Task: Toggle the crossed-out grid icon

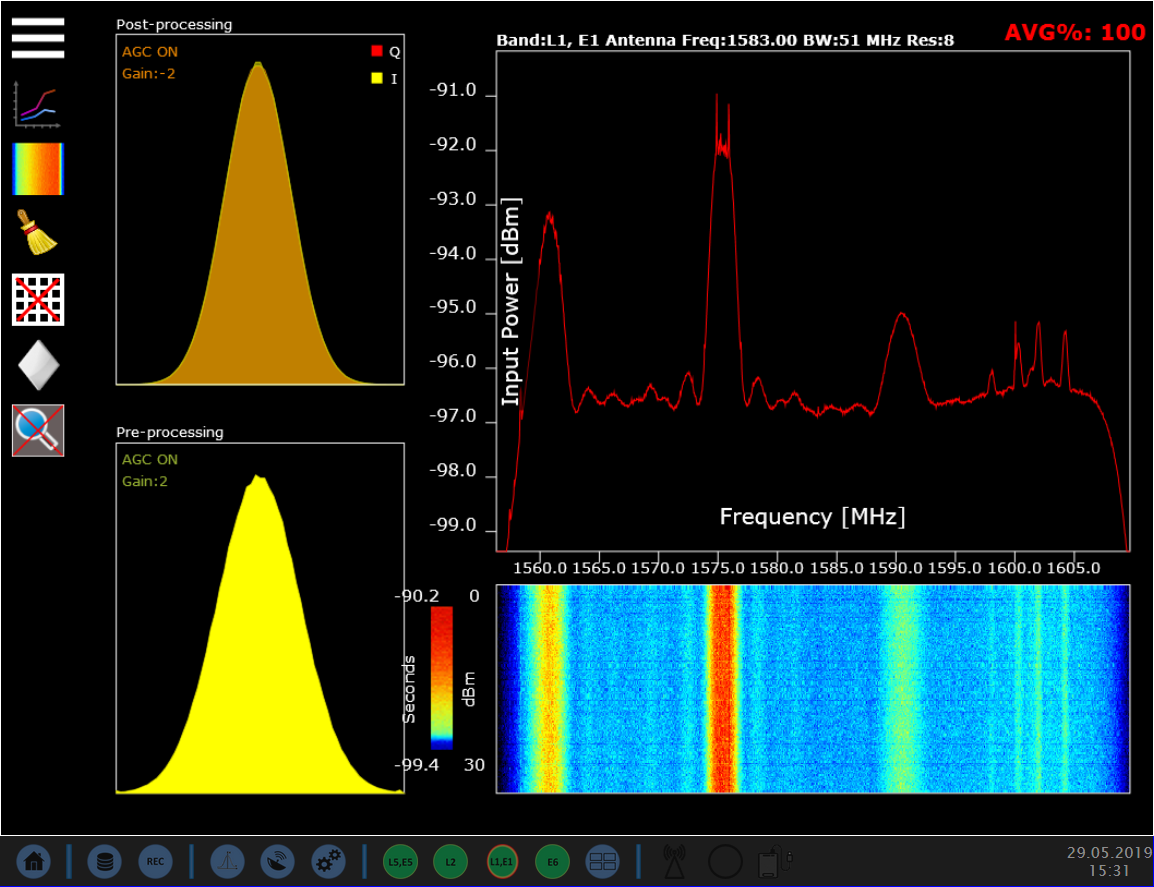Action: [38, 299]
